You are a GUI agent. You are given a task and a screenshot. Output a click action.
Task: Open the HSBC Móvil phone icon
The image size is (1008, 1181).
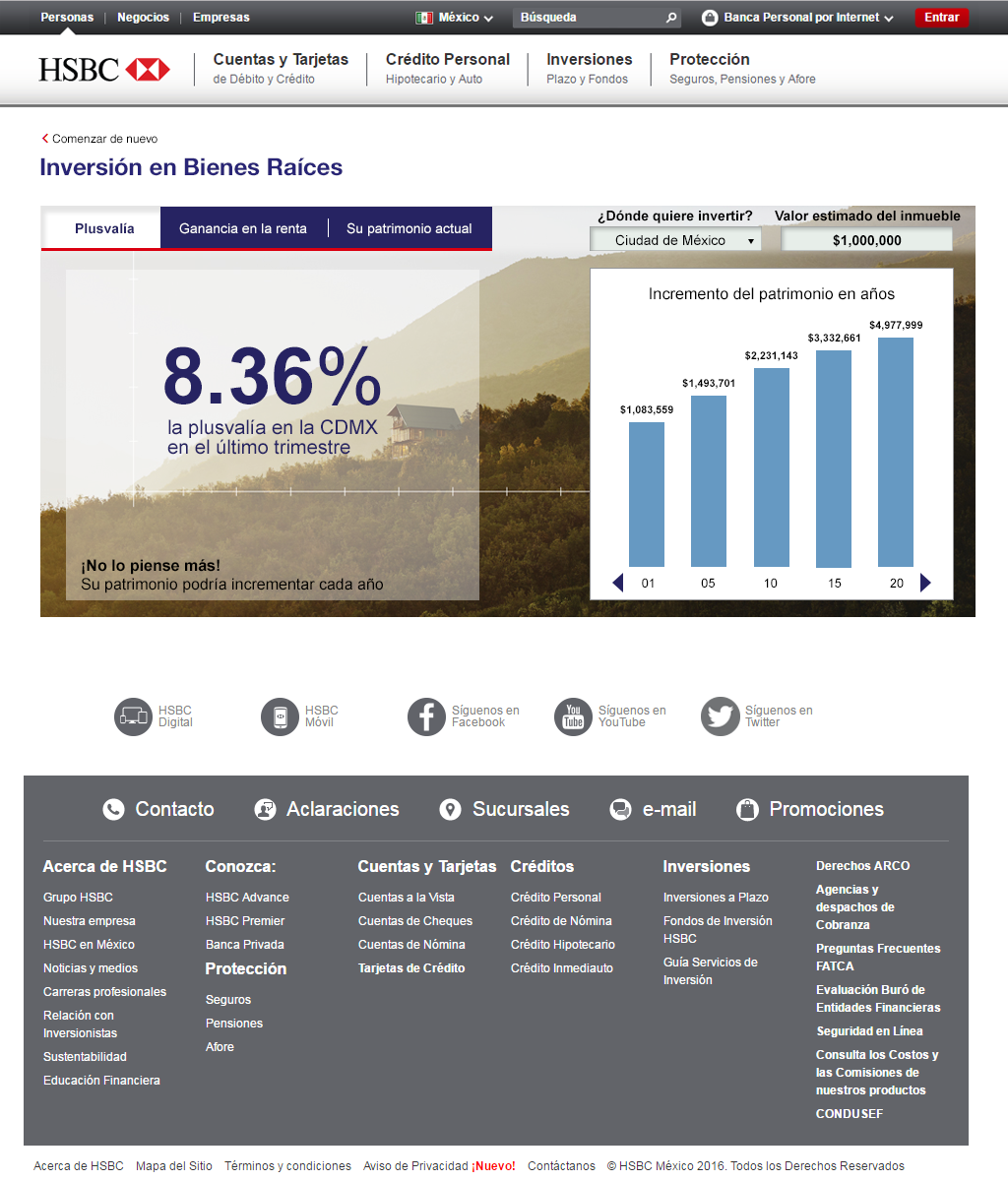pos(280,716)
